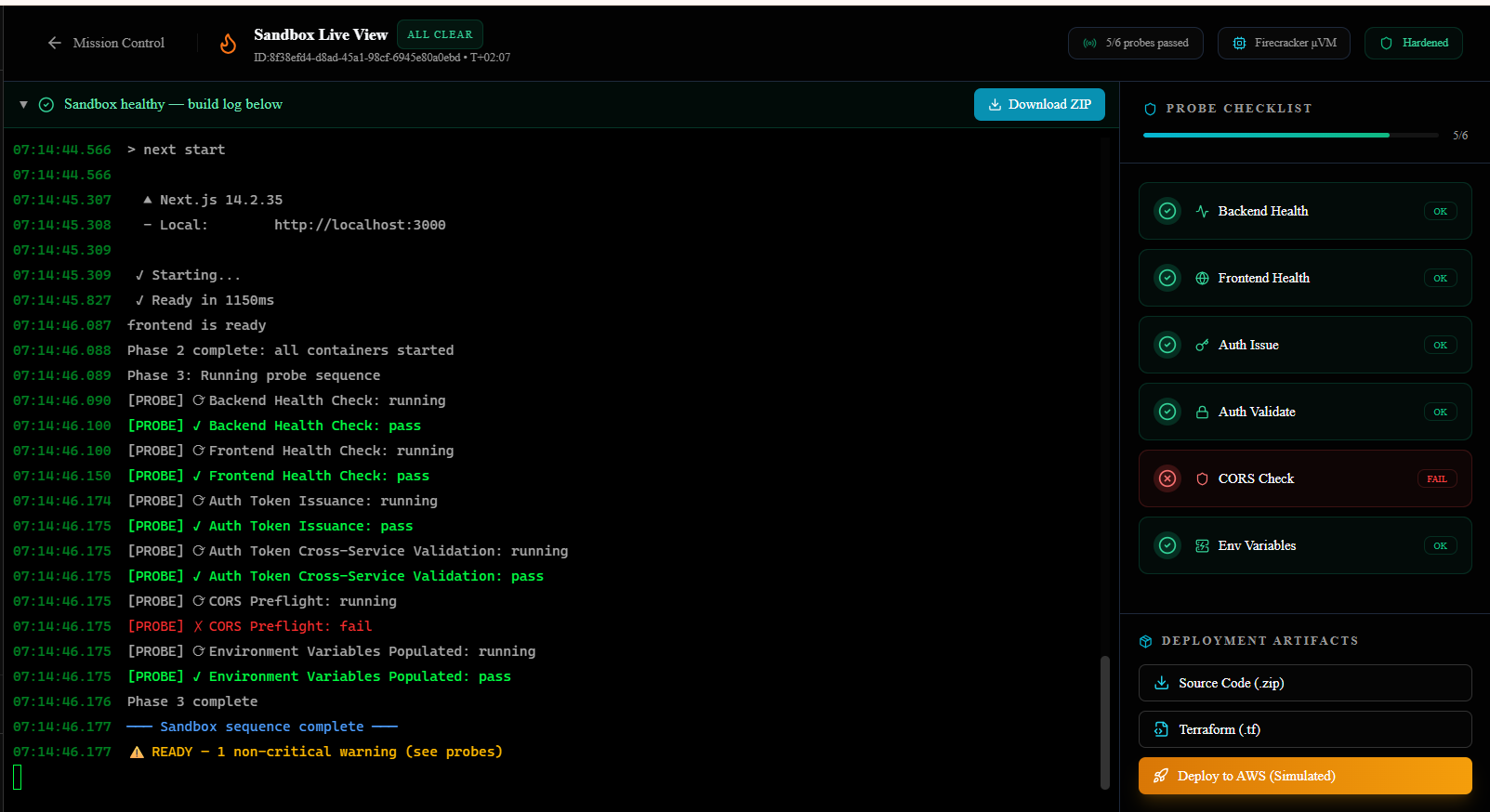The width and height of the screenshot is (1490, 812).
Task: Click the 5/6 progress counter
Action: 1460,135
